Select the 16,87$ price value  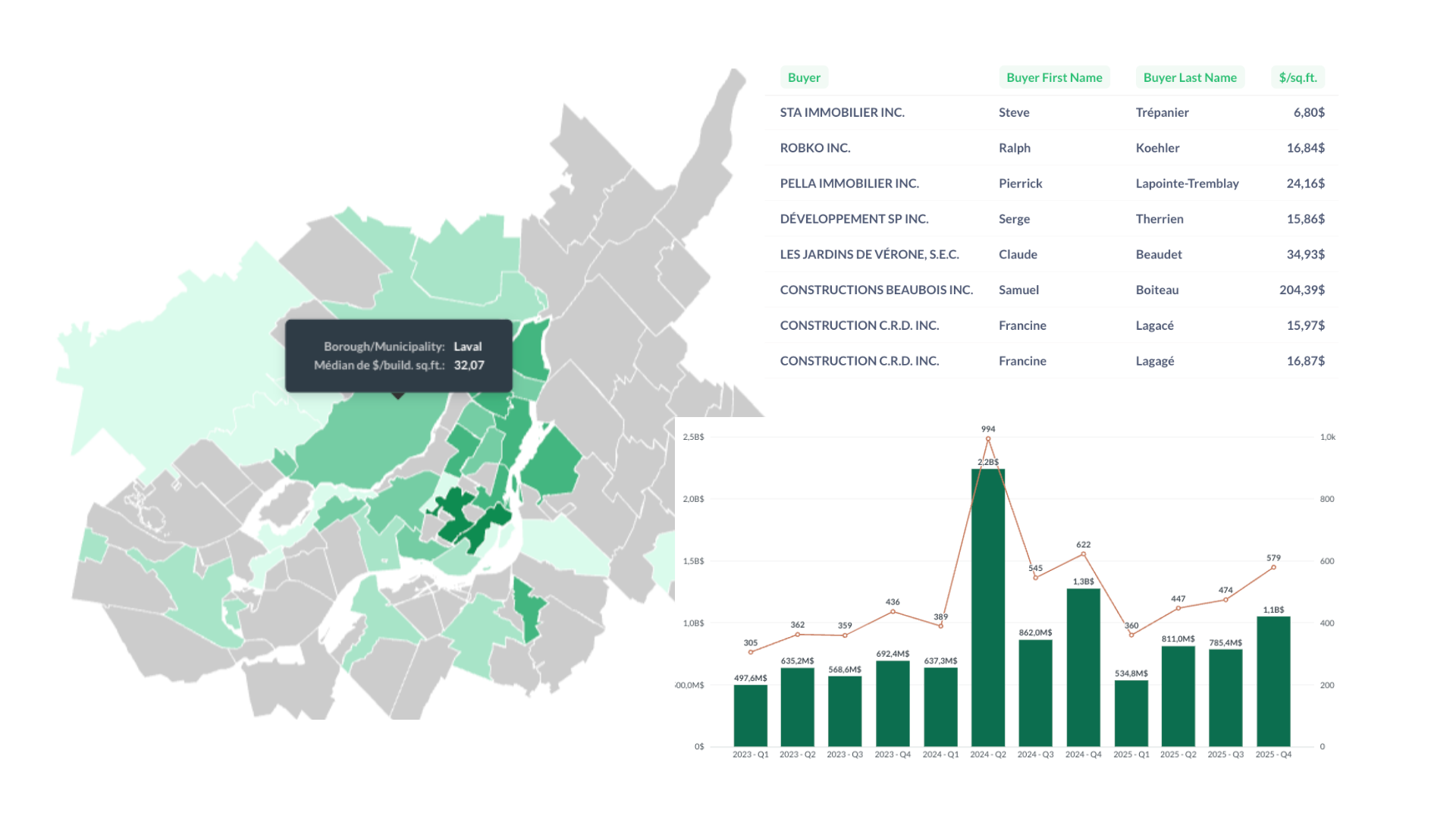click(1305, 361)
